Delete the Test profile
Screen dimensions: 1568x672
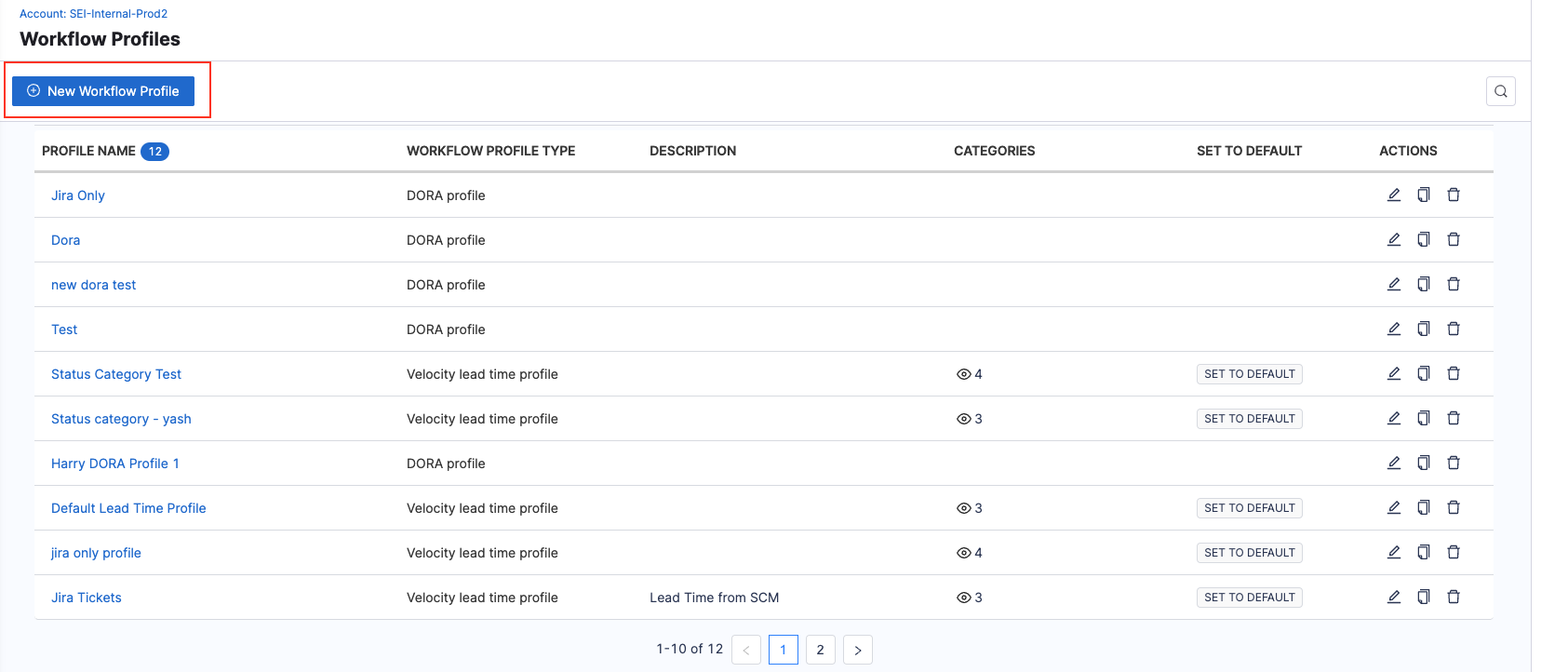click(x=1453, y=329)
